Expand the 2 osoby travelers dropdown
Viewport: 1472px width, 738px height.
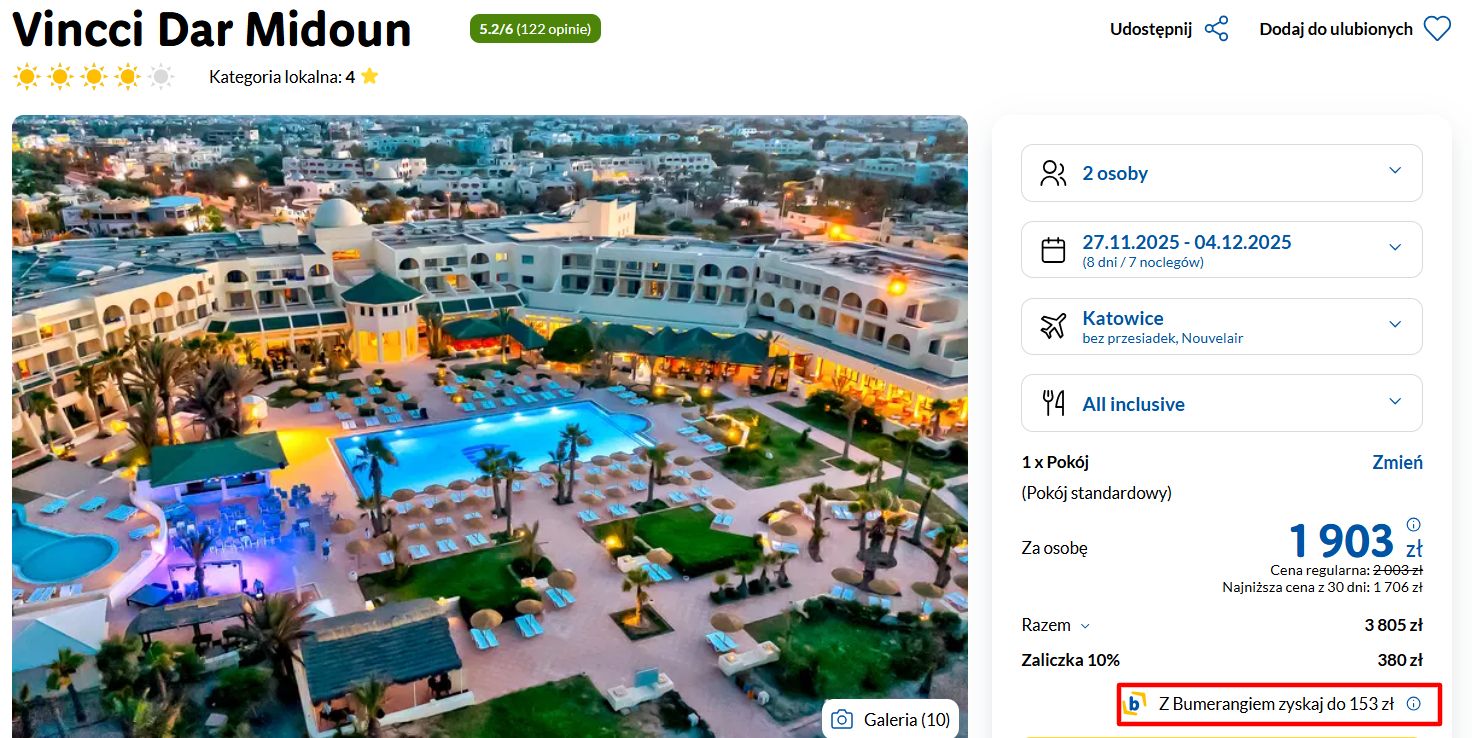click(x=1221, y=173)
